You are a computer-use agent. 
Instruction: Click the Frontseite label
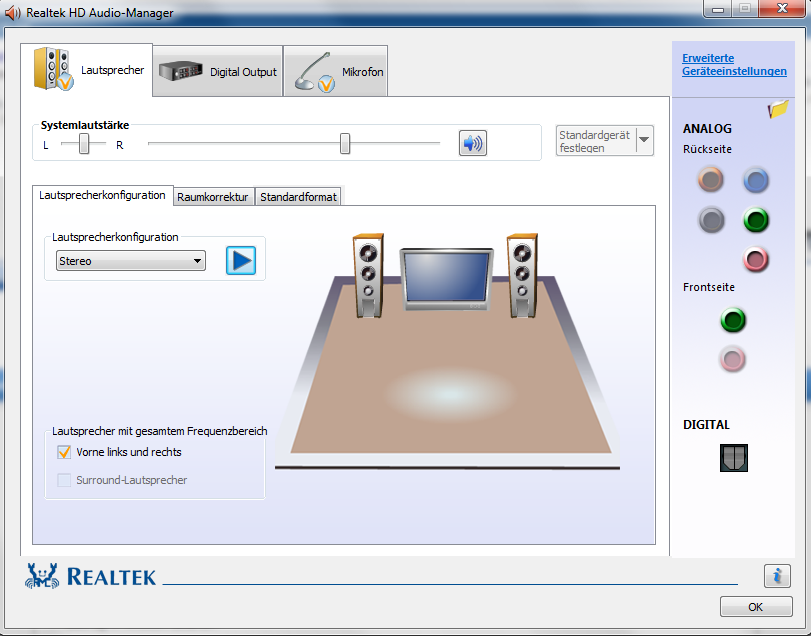click(709, 287)
